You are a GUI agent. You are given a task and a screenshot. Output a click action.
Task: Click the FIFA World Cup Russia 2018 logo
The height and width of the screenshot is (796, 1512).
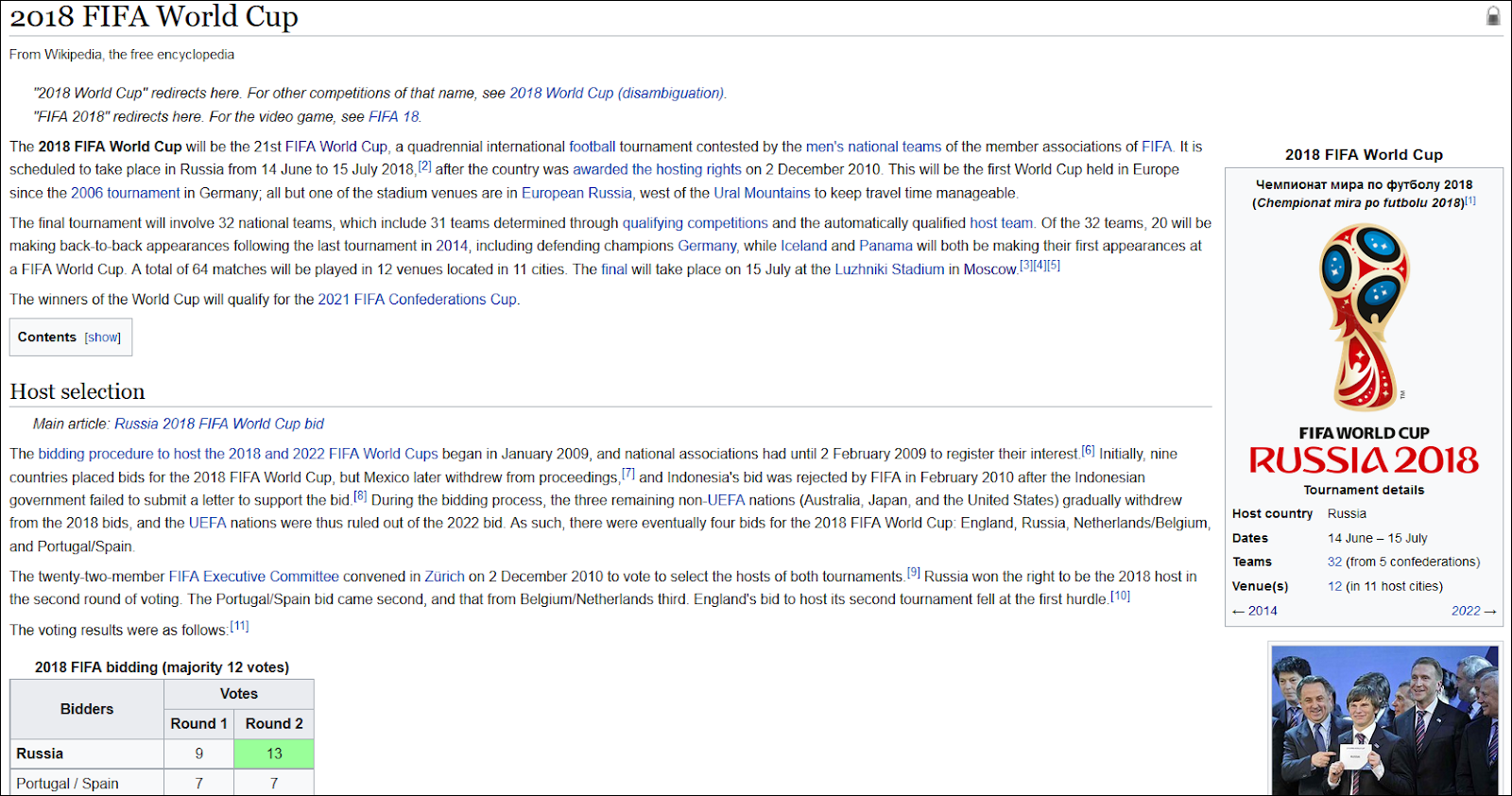coord(1364,347)
